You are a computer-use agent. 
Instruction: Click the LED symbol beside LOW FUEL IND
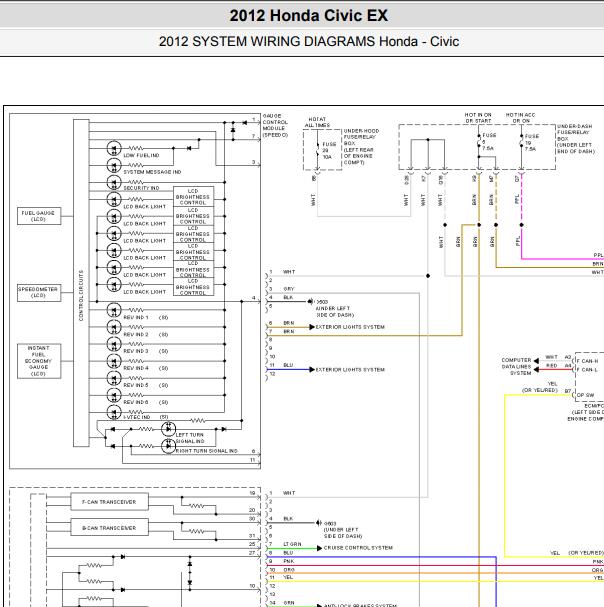(x=114, y=148)
